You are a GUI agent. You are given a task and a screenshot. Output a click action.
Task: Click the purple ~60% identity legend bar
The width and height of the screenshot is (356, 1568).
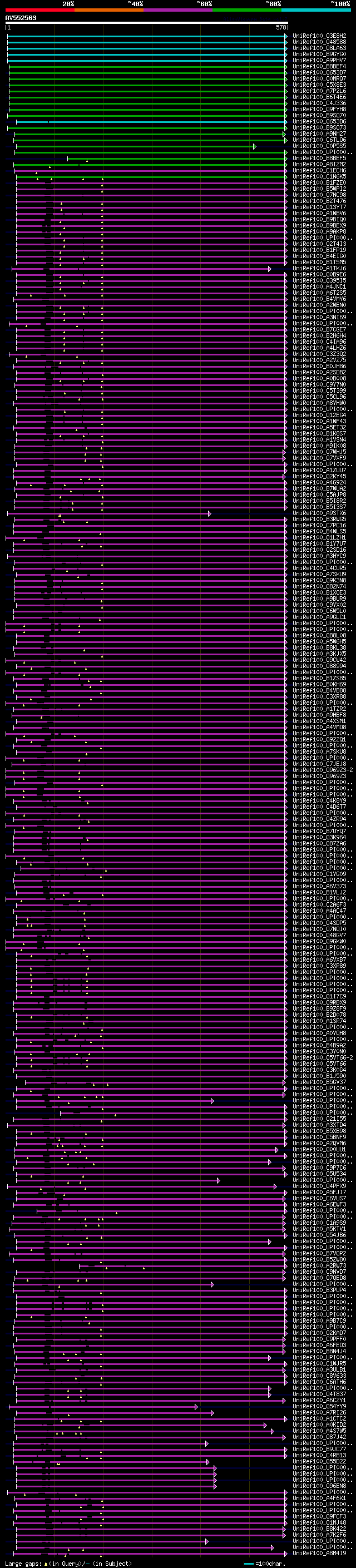179,10
